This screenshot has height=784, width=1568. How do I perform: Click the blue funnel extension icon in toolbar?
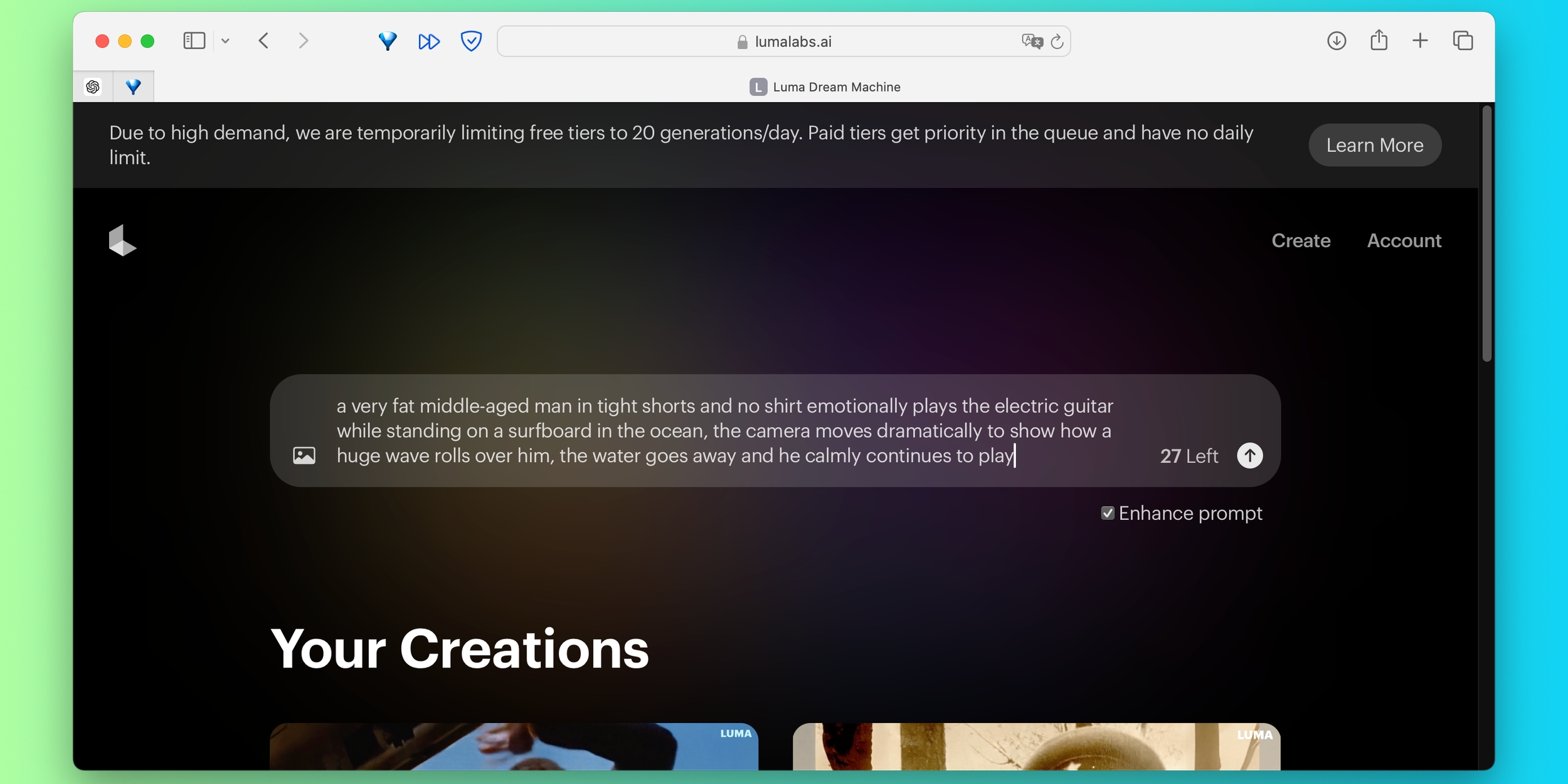388,41
